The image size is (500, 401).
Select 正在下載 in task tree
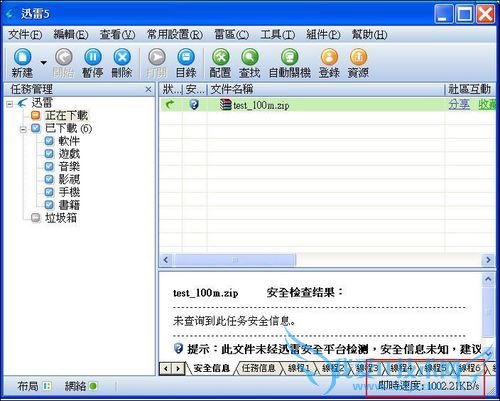pos(66,115)
